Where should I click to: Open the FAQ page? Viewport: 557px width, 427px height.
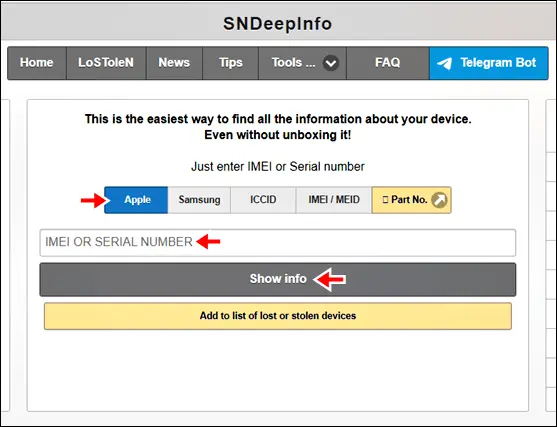click(388, 63)
